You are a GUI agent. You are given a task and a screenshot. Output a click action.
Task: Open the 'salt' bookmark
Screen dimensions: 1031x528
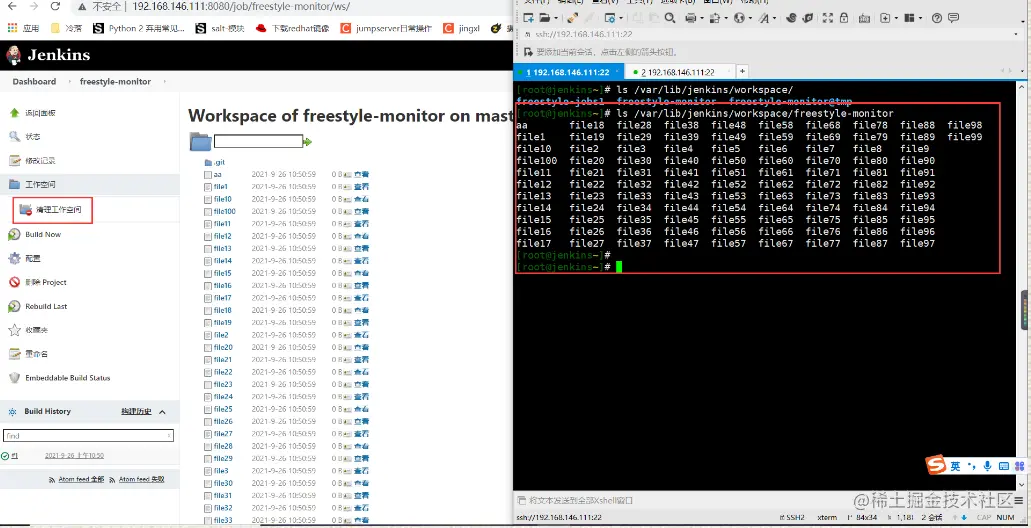pyautogui.click(x=220, y=28)
